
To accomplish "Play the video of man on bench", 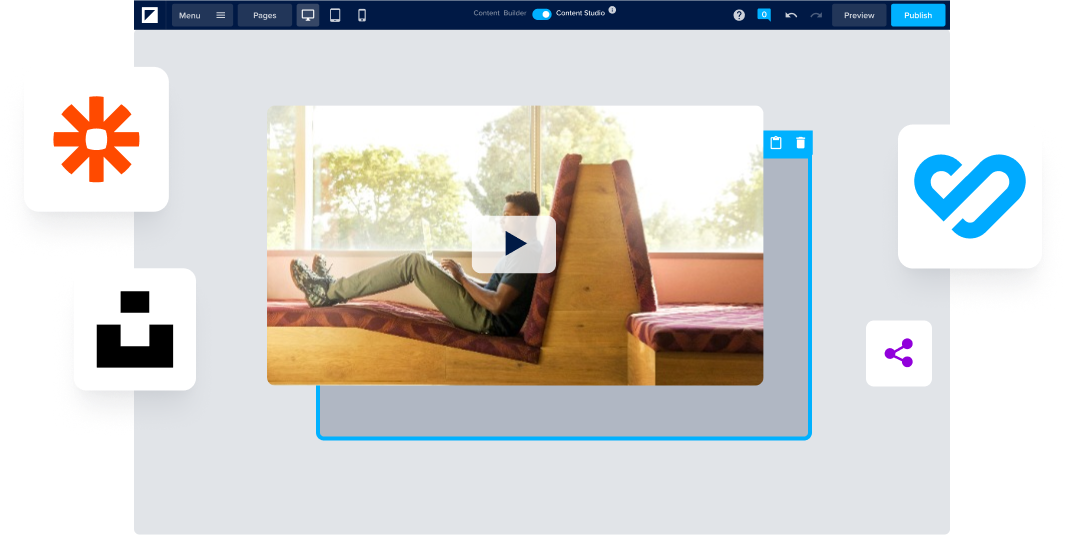I will pos(514,244).
